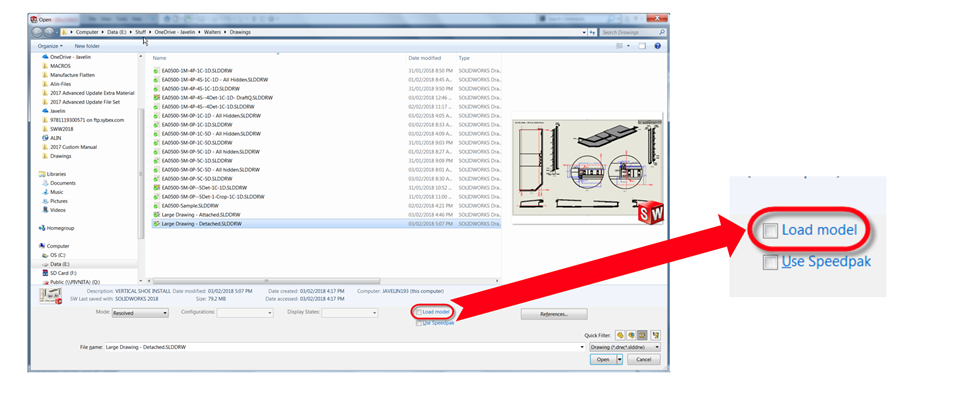This screenshot has height=400, width=974.
Task: Click the ALIN network icon in the sidebar
Action: tap(45, 138)
